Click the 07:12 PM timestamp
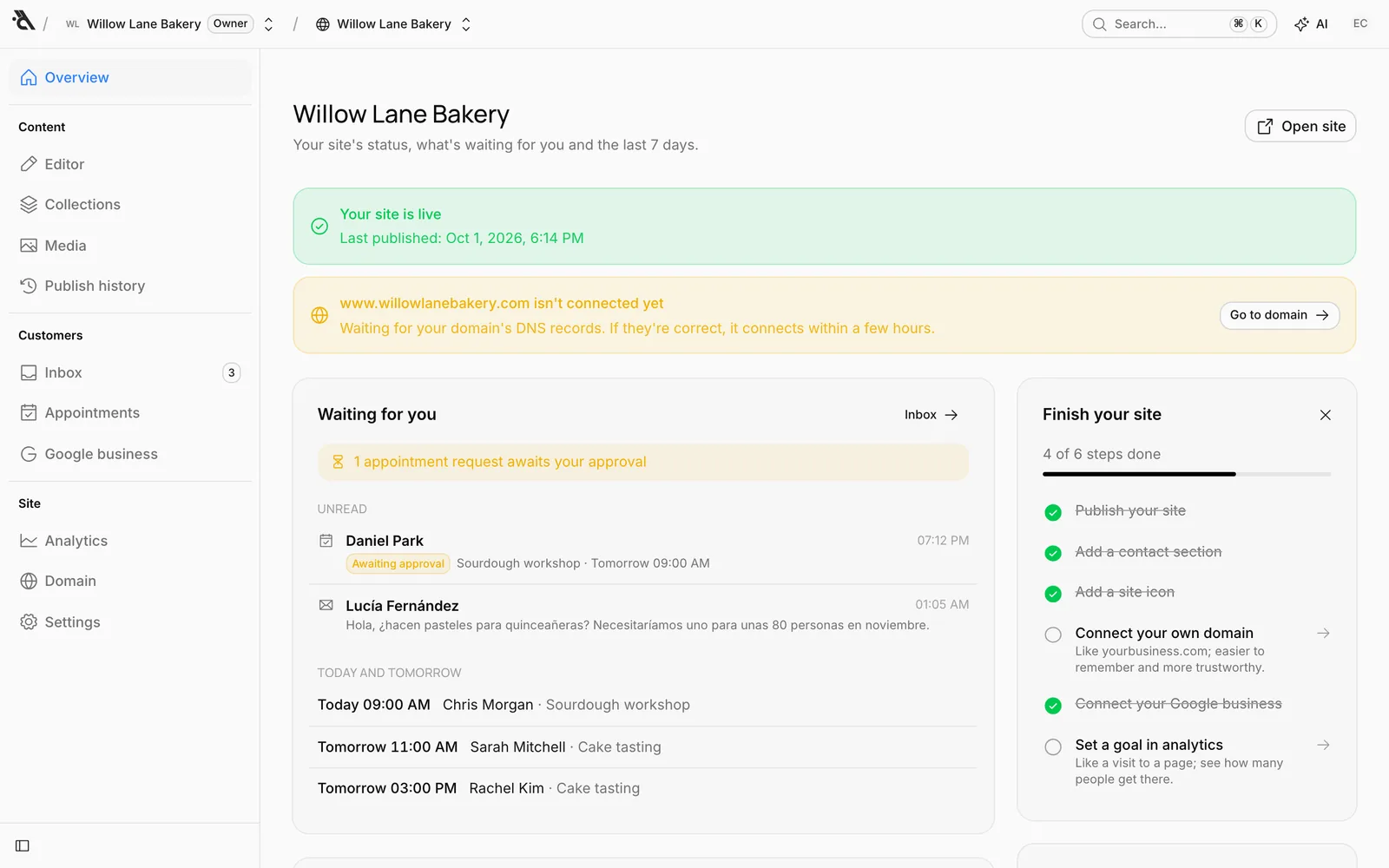This screenshot has height=868, width=1389. pos(943,540)
